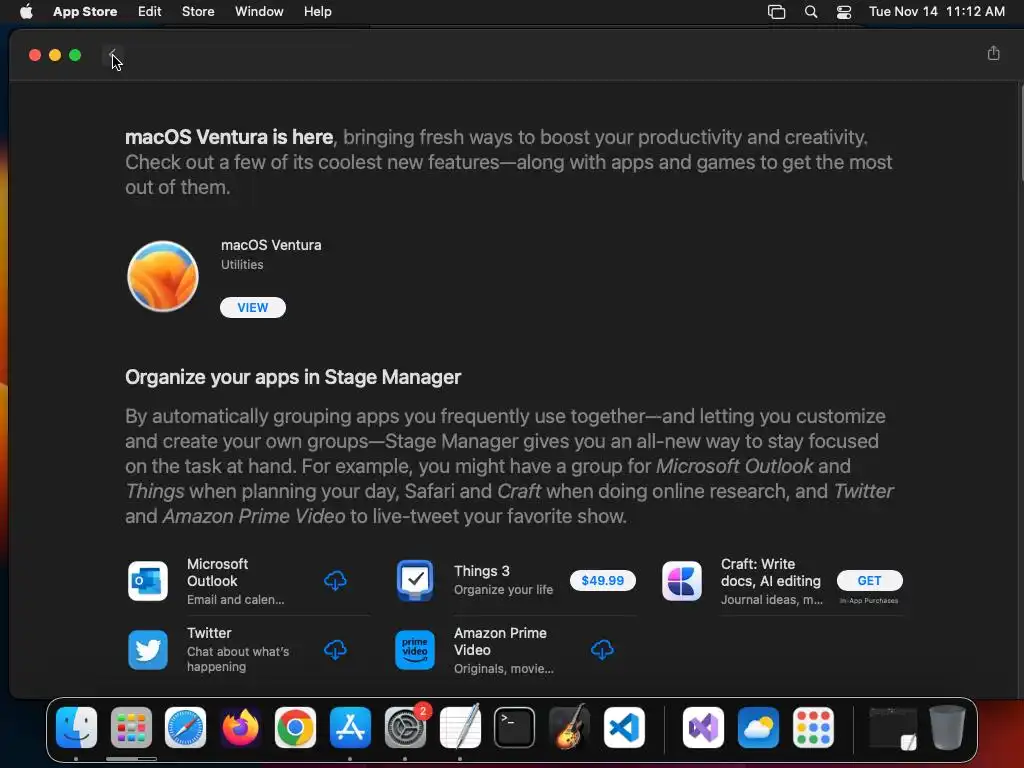Image resolution: width=1024 pixels, height=768 pixels.
Task: Open the App Store menu
Action: (x=85, y=11)
